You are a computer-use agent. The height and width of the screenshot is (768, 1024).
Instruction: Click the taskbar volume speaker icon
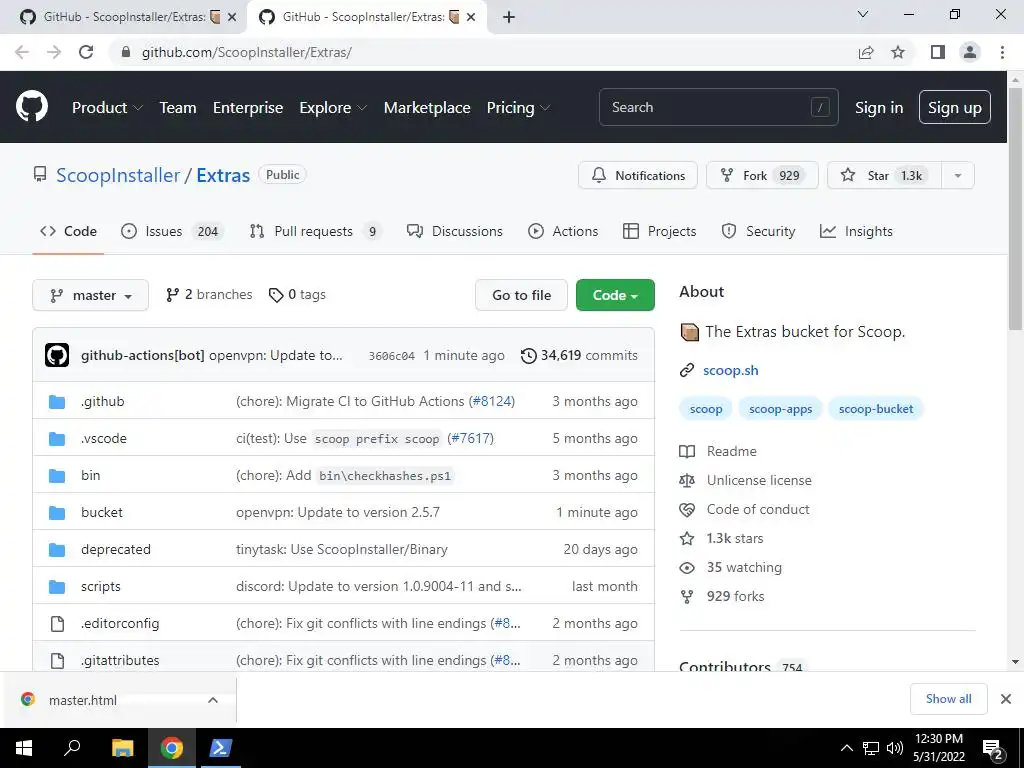click(x=894, y=748)
